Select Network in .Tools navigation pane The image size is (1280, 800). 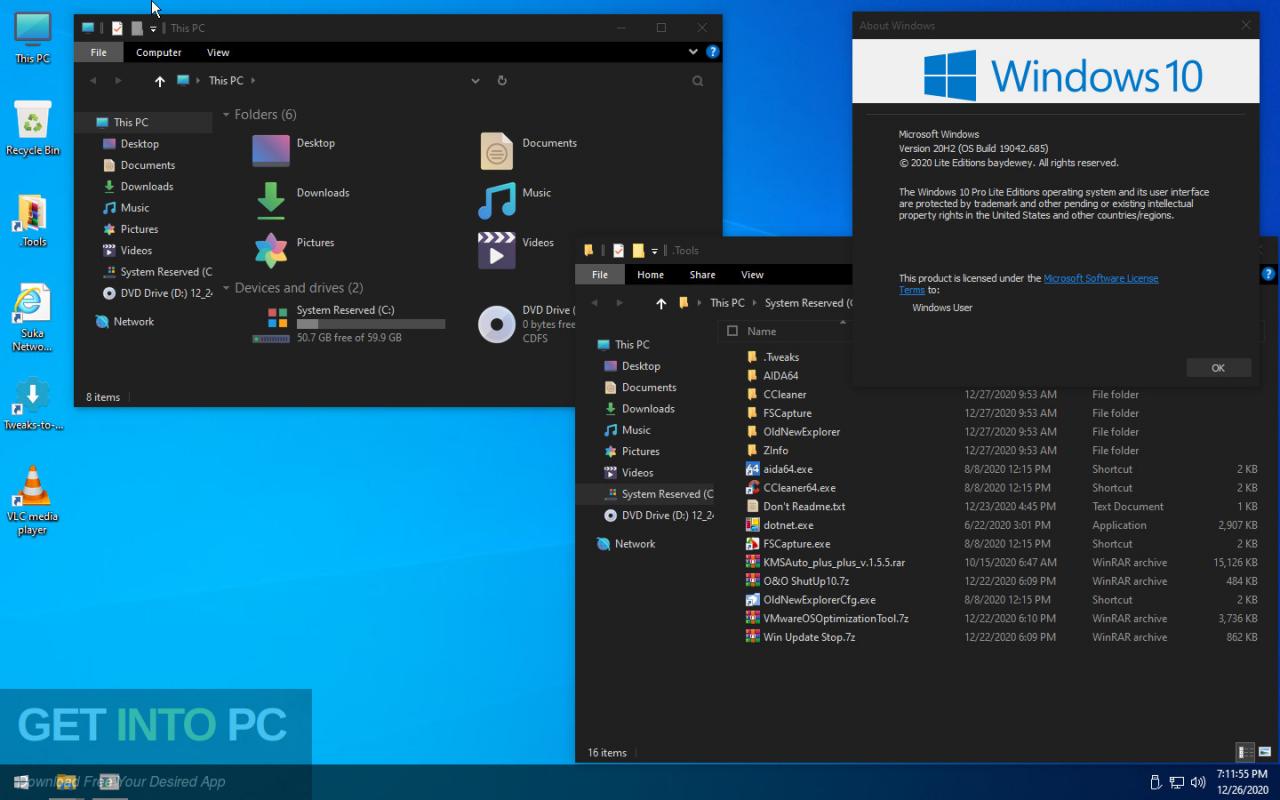coord(626,544)
